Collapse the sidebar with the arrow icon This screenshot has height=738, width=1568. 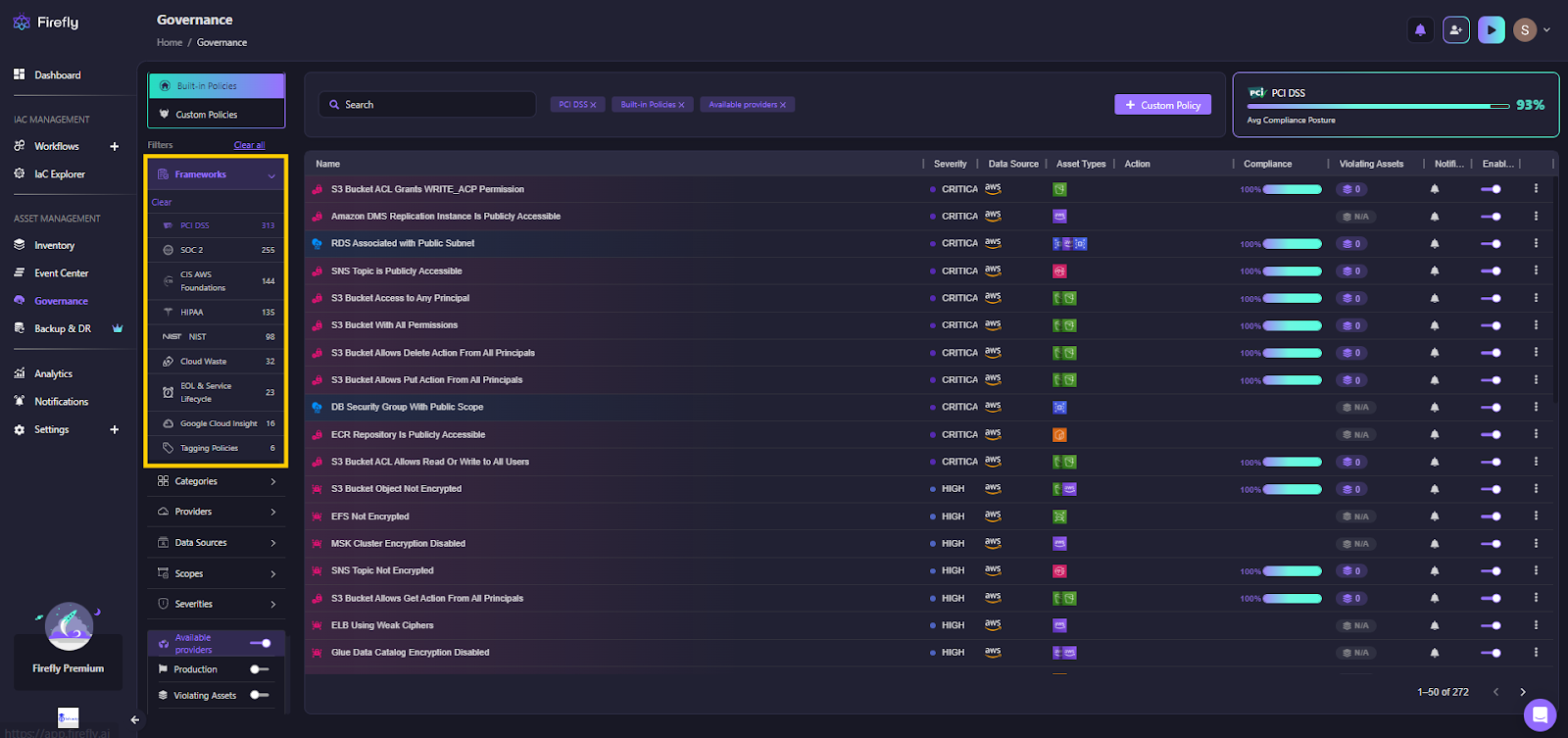(x=135, y=719)
